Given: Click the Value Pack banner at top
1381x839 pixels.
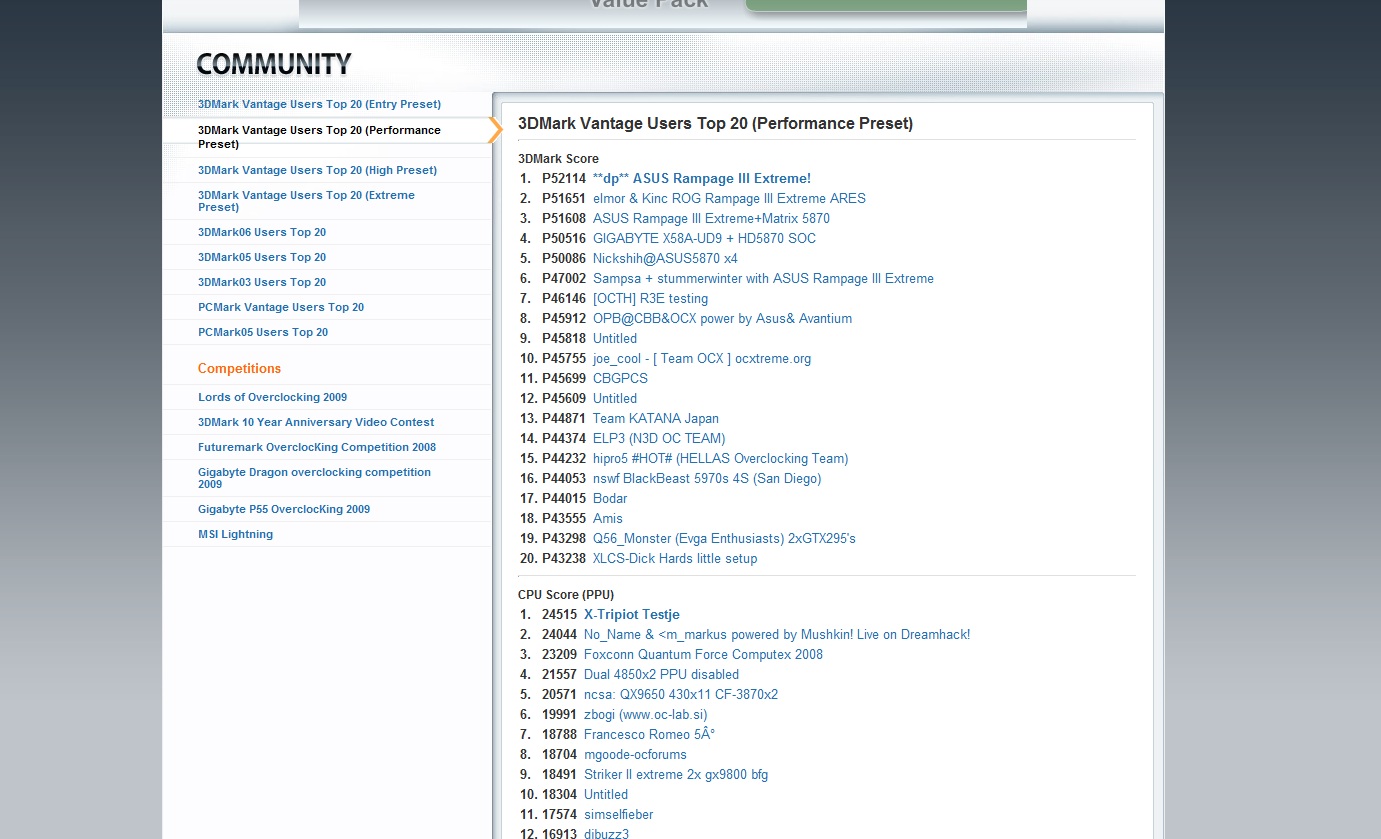Looking at the screenshot, I should (663, 13).
